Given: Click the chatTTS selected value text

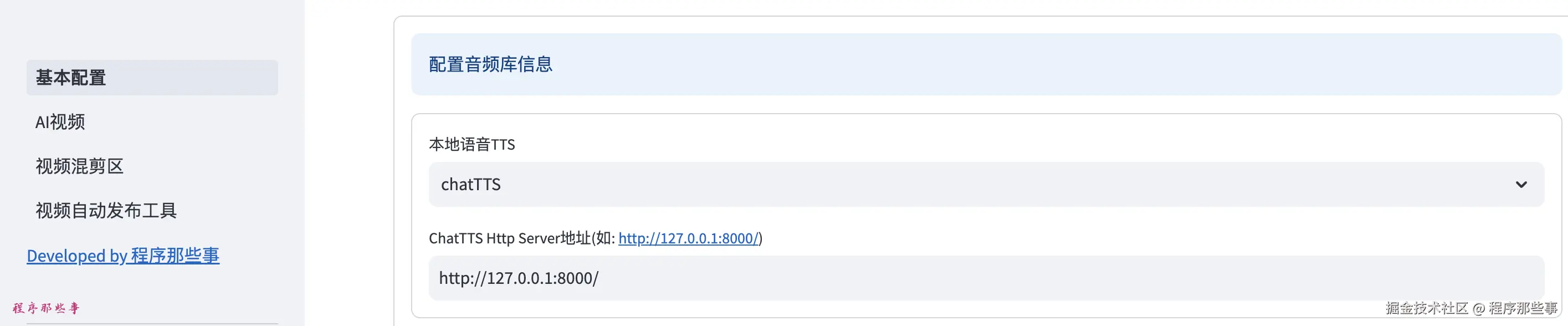Looking at the screenshot, I should coord(470,185).
